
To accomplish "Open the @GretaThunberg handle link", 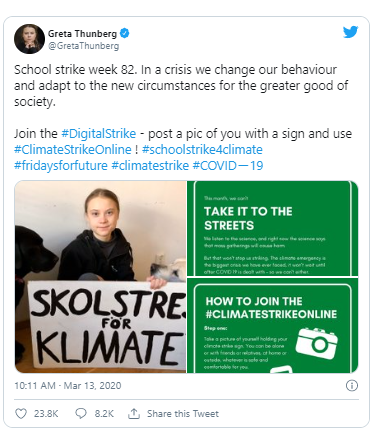I will point(83,46).
